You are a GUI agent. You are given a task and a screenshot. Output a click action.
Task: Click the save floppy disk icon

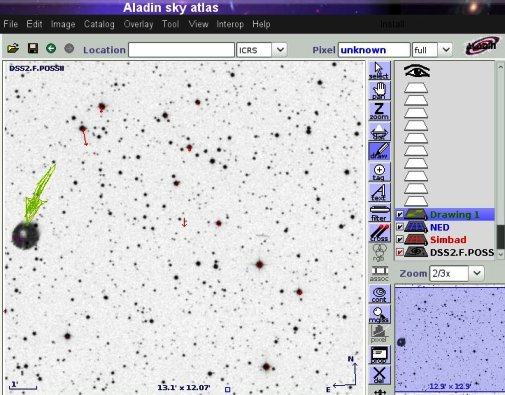click(32, 48)
